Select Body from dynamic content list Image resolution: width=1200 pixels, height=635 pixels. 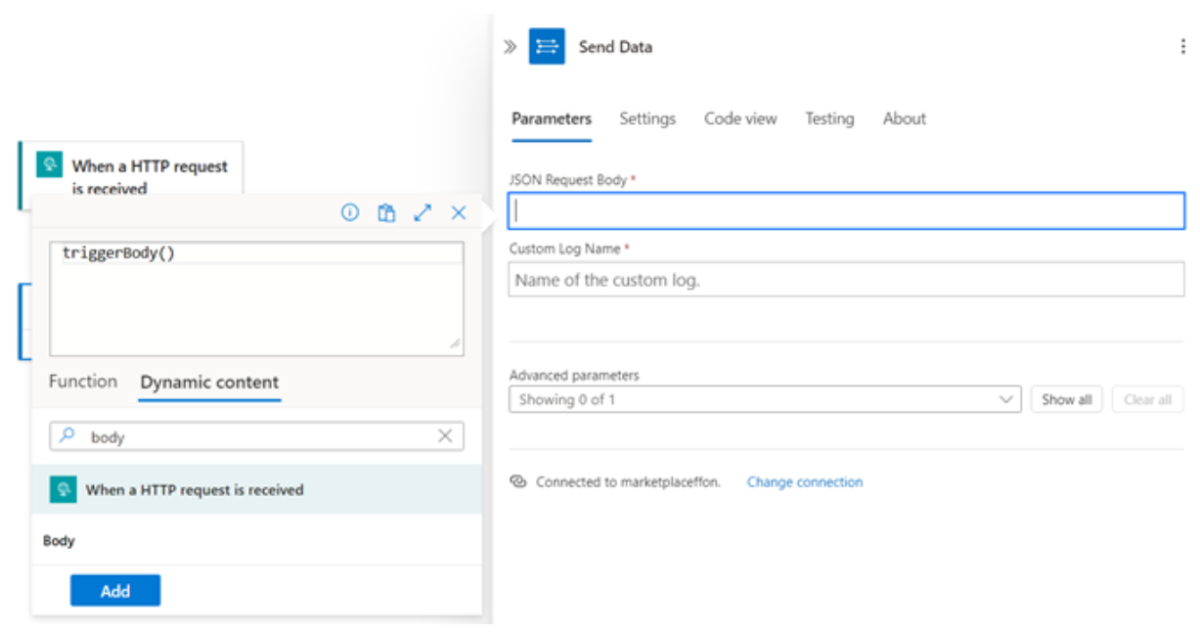59,541
